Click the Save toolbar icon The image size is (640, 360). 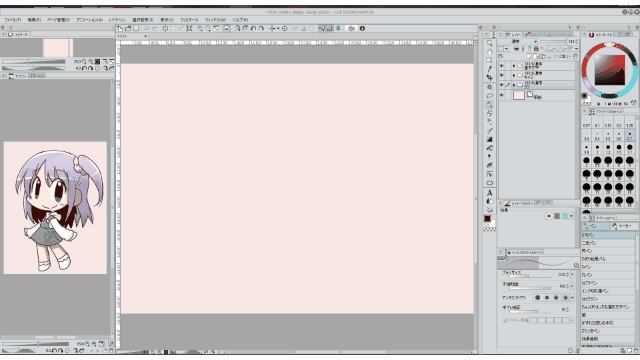pyautogui.click(x=136, y=29)
